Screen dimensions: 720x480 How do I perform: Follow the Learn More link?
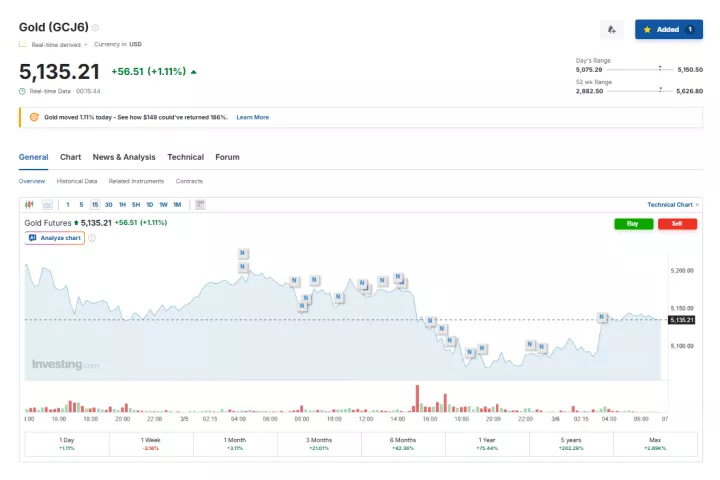click(x=252, y=117)
